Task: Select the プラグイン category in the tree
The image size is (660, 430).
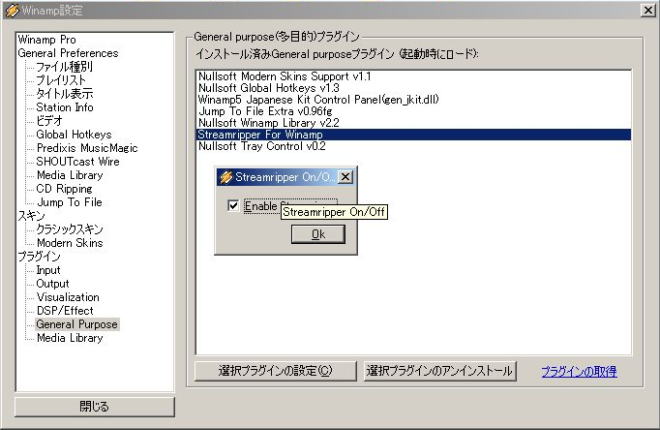Action: click(39, 256)
